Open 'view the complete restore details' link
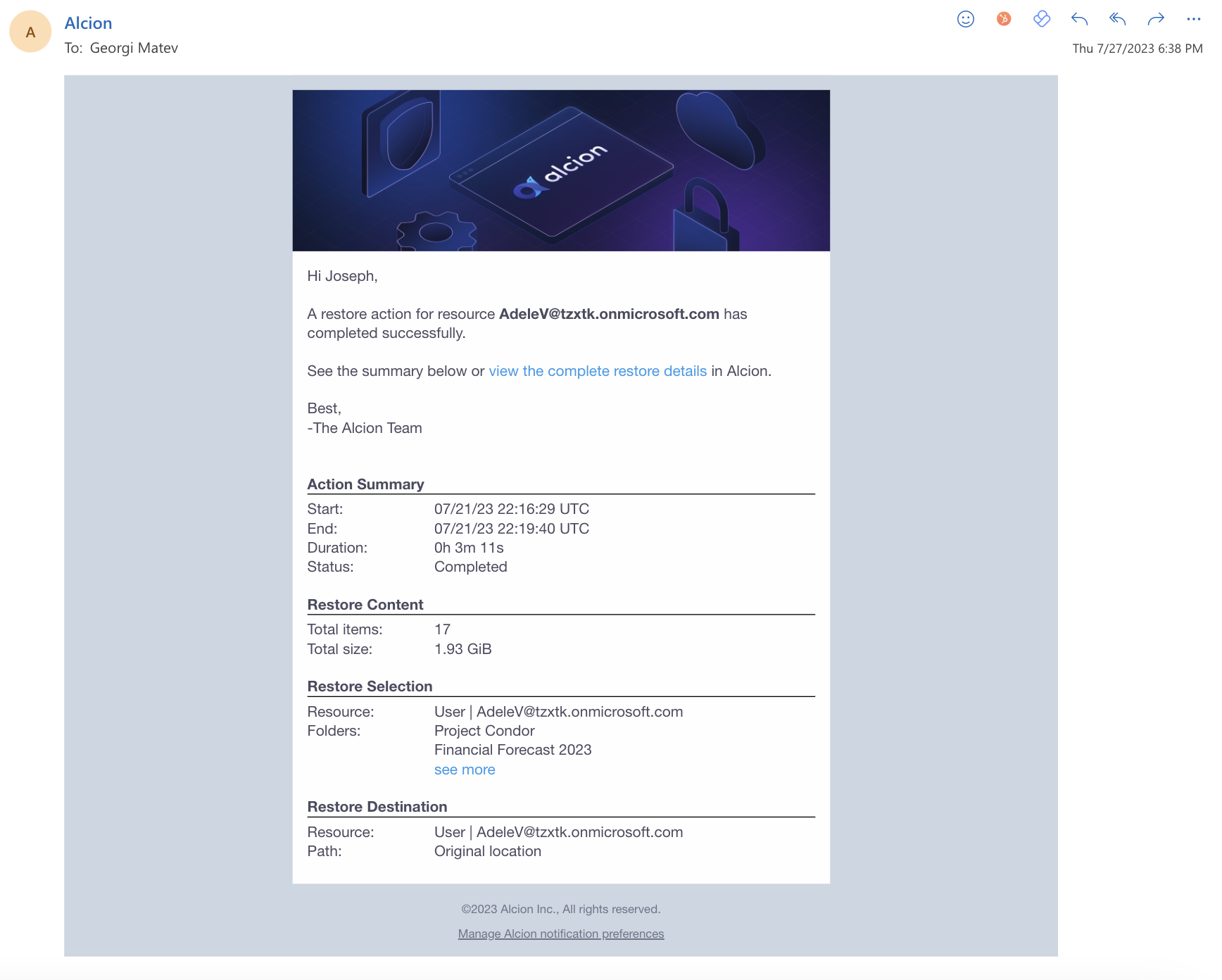This screenshot has height=980, width=1222. click(598, 371)
